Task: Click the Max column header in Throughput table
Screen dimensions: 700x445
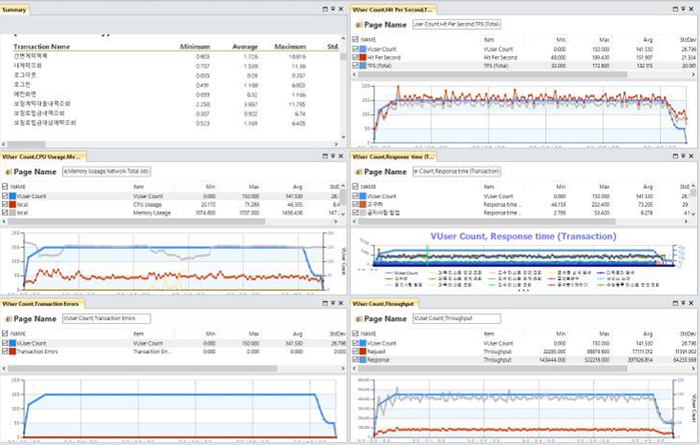Action: [x=604, y=334]
